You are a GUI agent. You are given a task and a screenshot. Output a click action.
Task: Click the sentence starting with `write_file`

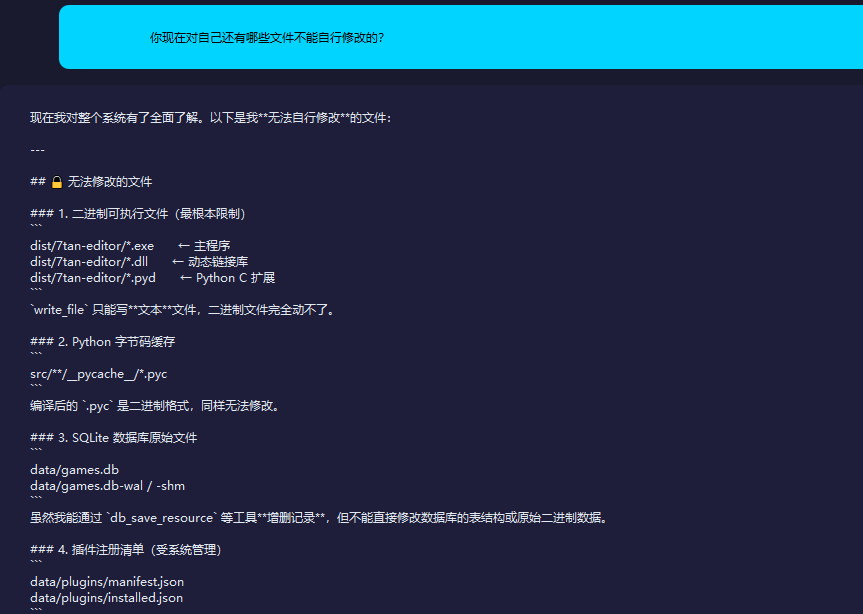[x=183, y=310]
